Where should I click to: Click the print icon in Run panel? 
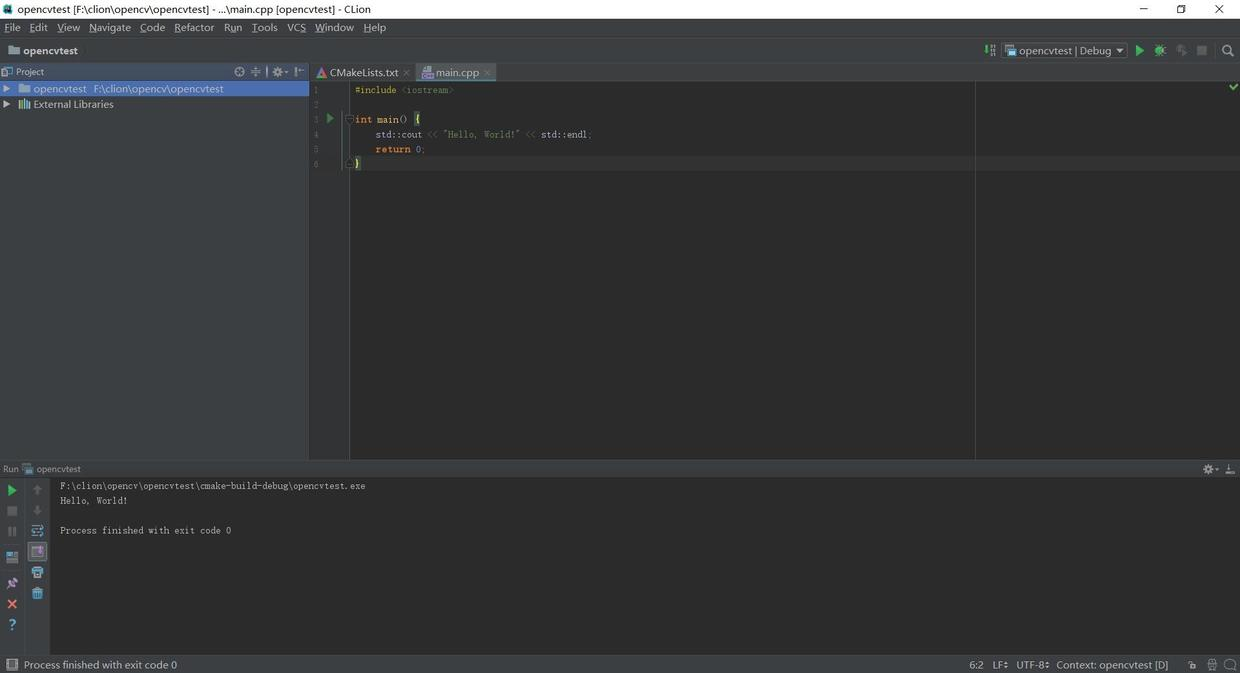[x=37, y=572]
